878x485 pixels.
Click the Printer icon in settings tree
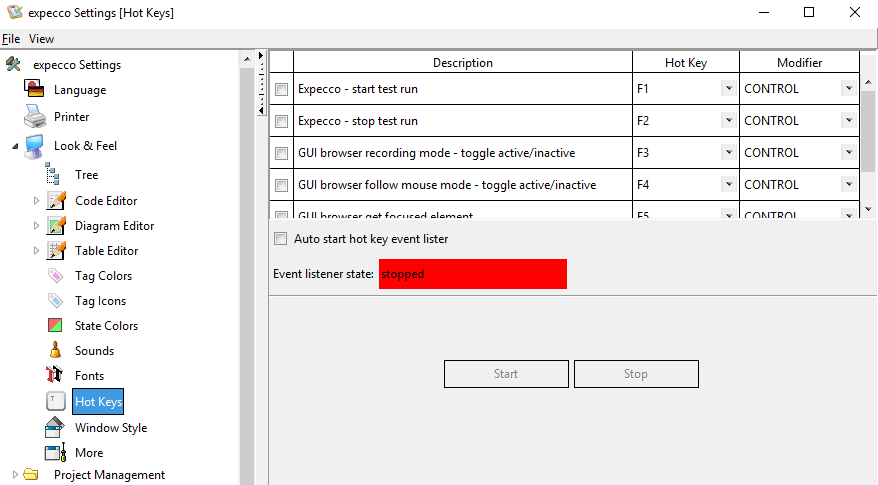(34, 116)
